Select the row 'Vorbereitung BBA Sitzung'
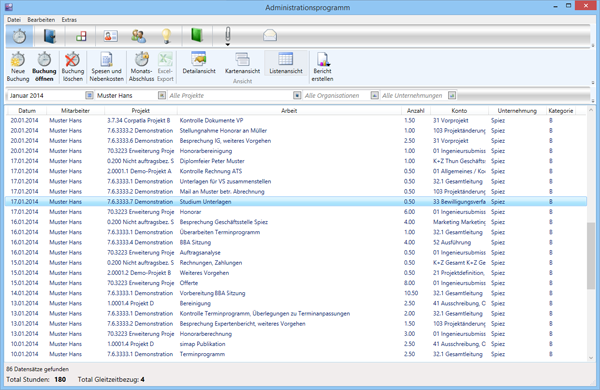This screenshot has width=600, height=390. point(296,293)
